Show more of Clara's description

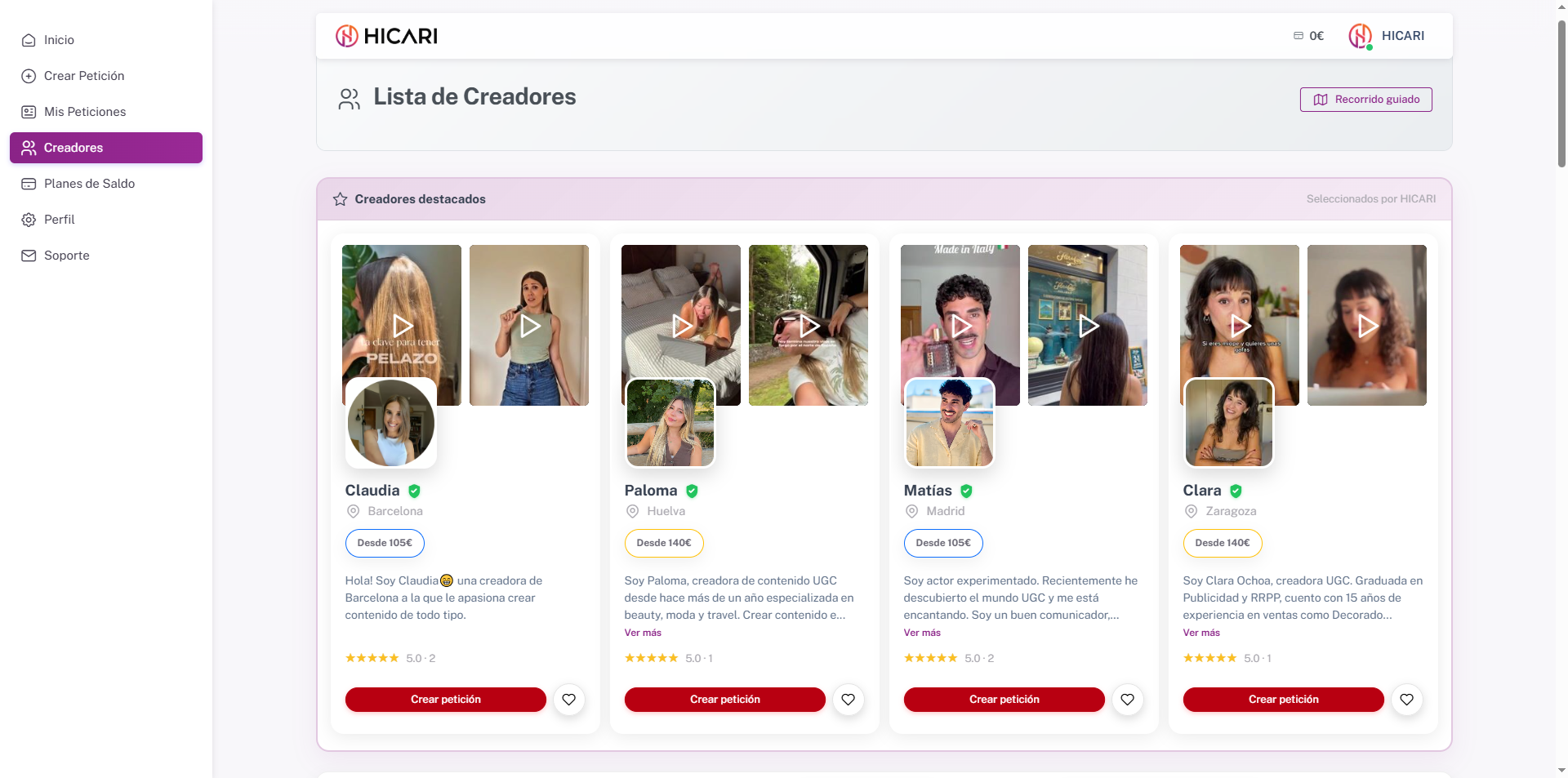pyautogui.click(x=1201, y=633)
